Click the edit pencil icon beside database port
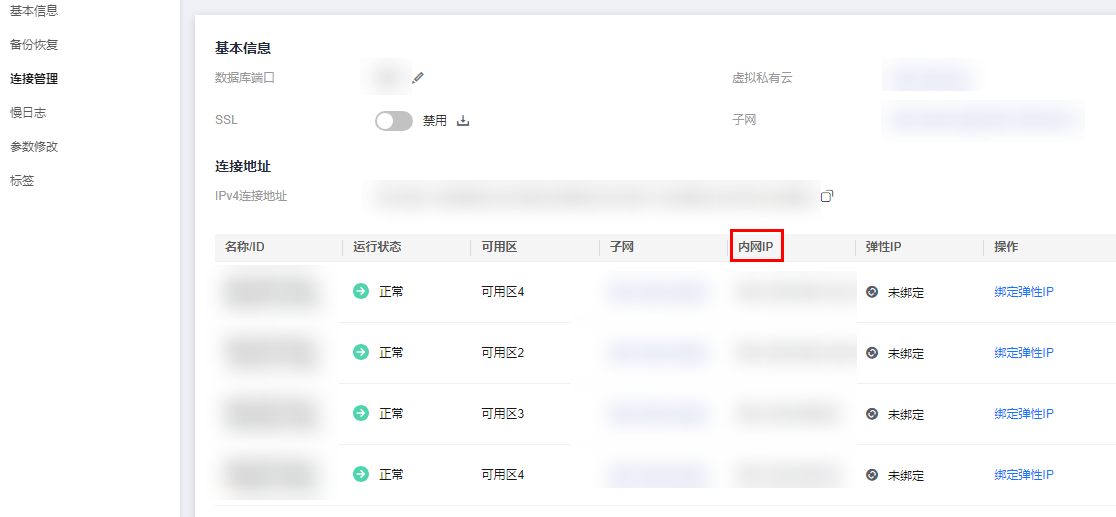 [x=418, y=77]
